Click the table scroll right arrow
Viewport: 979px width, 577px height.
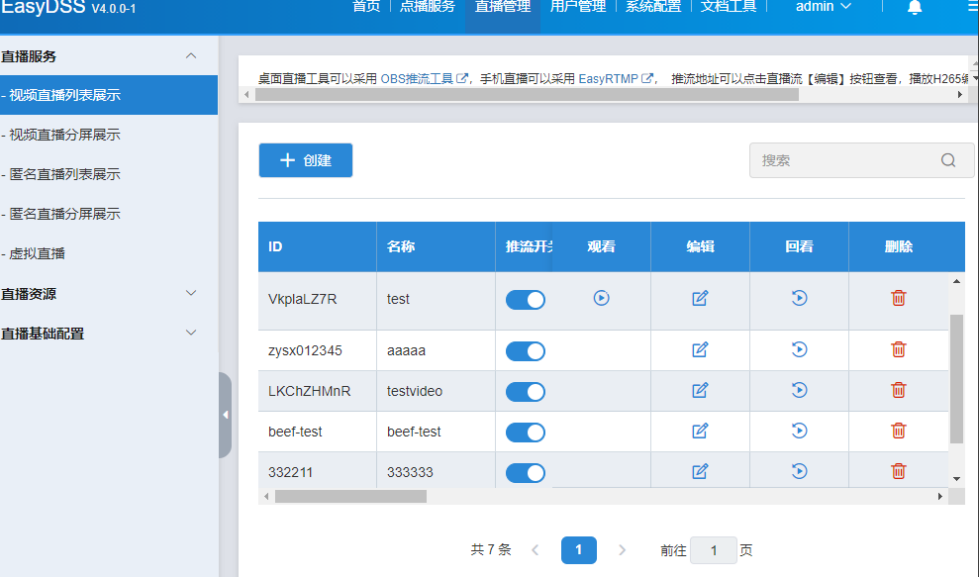[x=940, y=496]
